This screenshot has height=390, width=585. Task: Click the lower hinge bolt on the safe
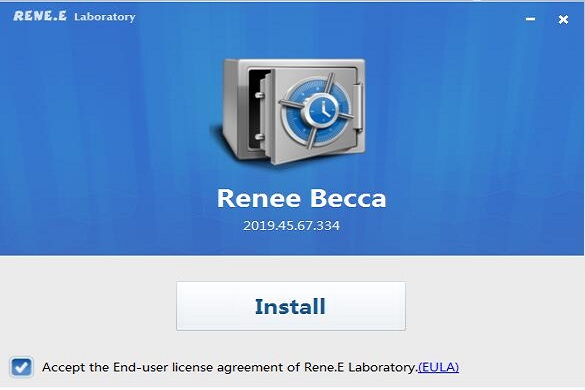click(x=260, y=137)
